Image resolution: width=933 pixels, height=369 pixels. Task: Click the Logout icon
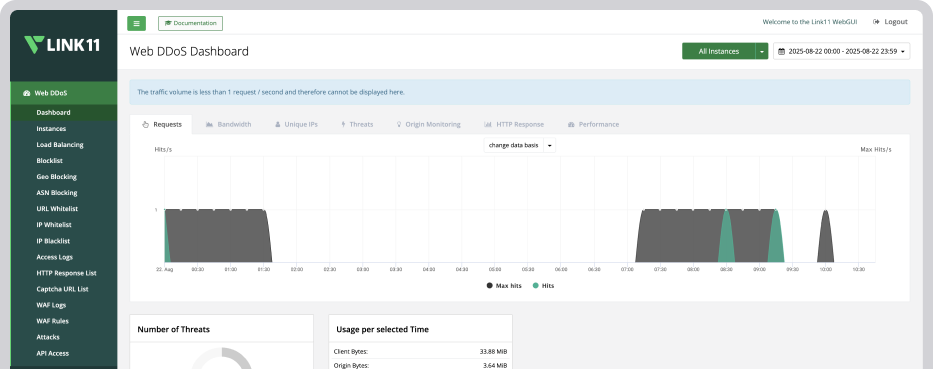(876, 22)
